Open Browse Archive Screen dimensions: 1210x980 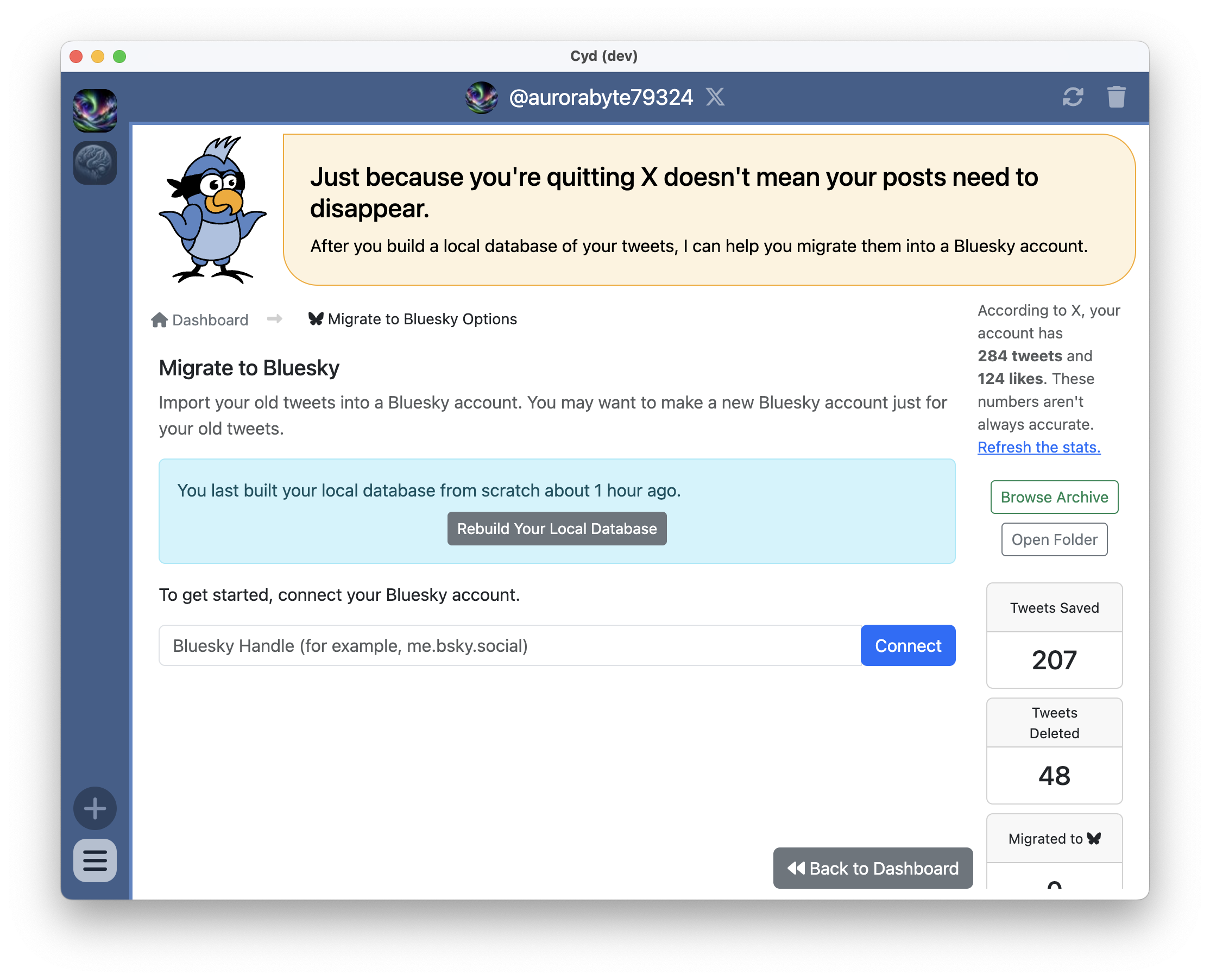click(x=1054, y=497)
